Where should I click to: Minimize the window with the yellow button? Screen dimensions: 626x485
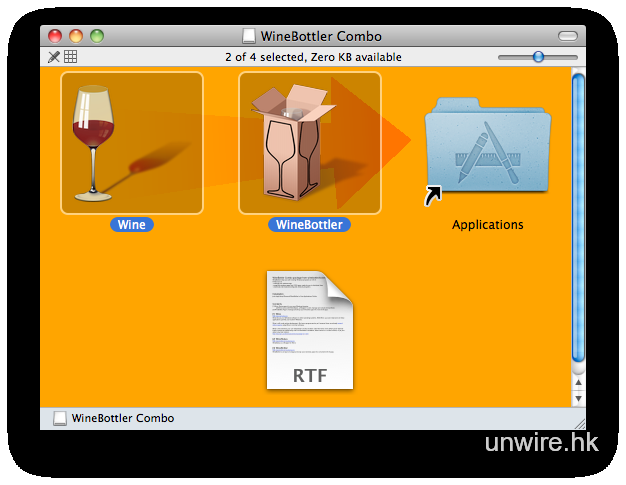(x=76, y=36)
